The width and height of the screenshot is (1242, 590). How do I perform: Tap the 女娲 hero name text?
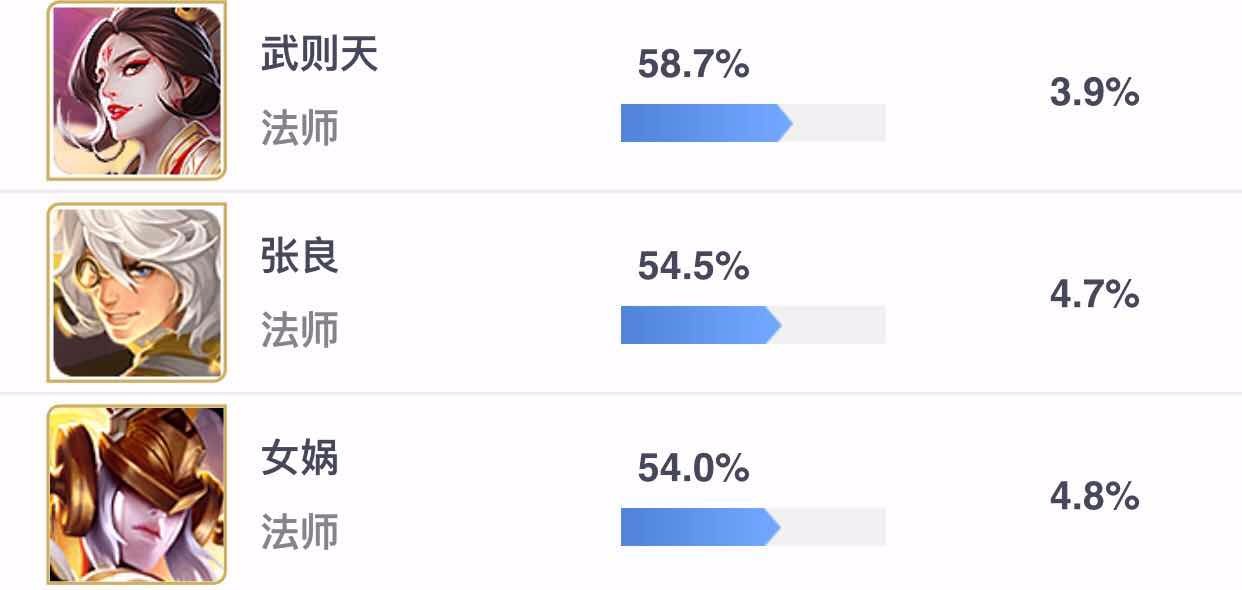(x=300, y=458)
